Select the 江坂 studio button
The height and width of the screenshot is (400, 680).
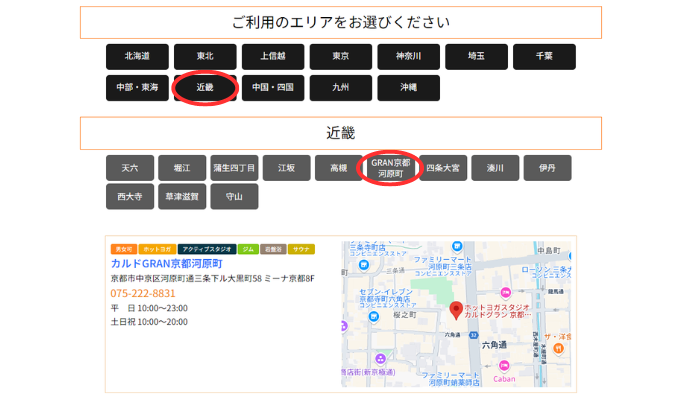point(287,168)
